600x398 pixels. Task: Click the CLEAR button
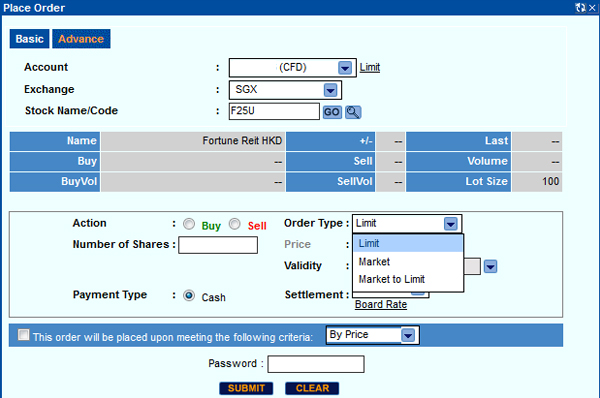coord(312,388)
